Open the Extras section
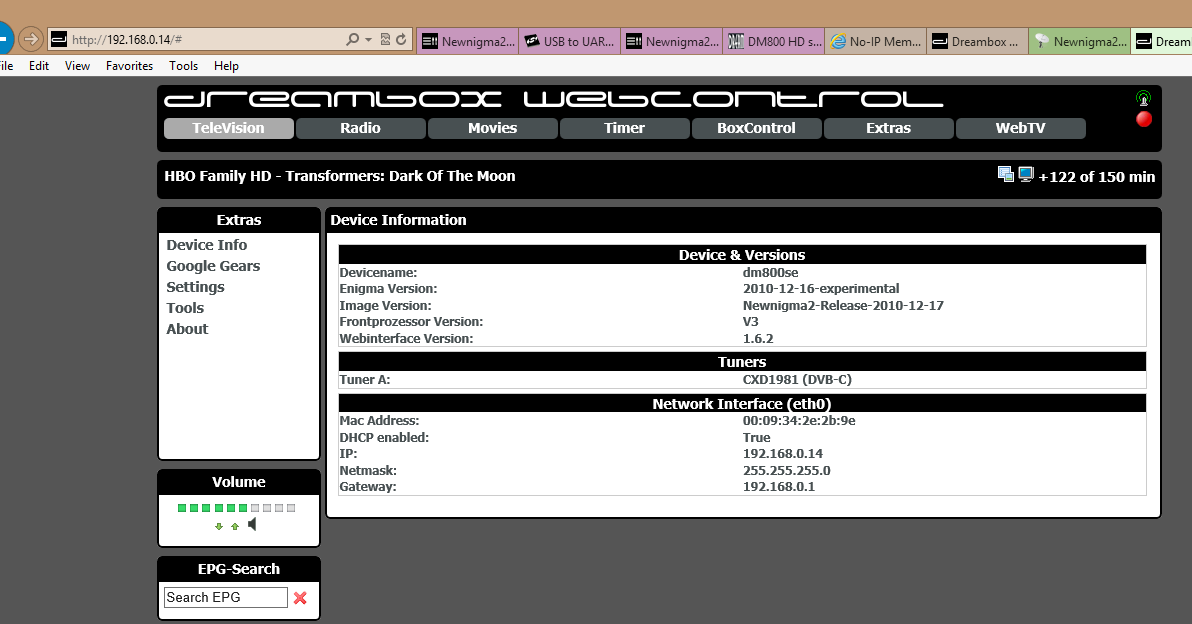This screenshot has height=624, width=1192. (889, 128)
